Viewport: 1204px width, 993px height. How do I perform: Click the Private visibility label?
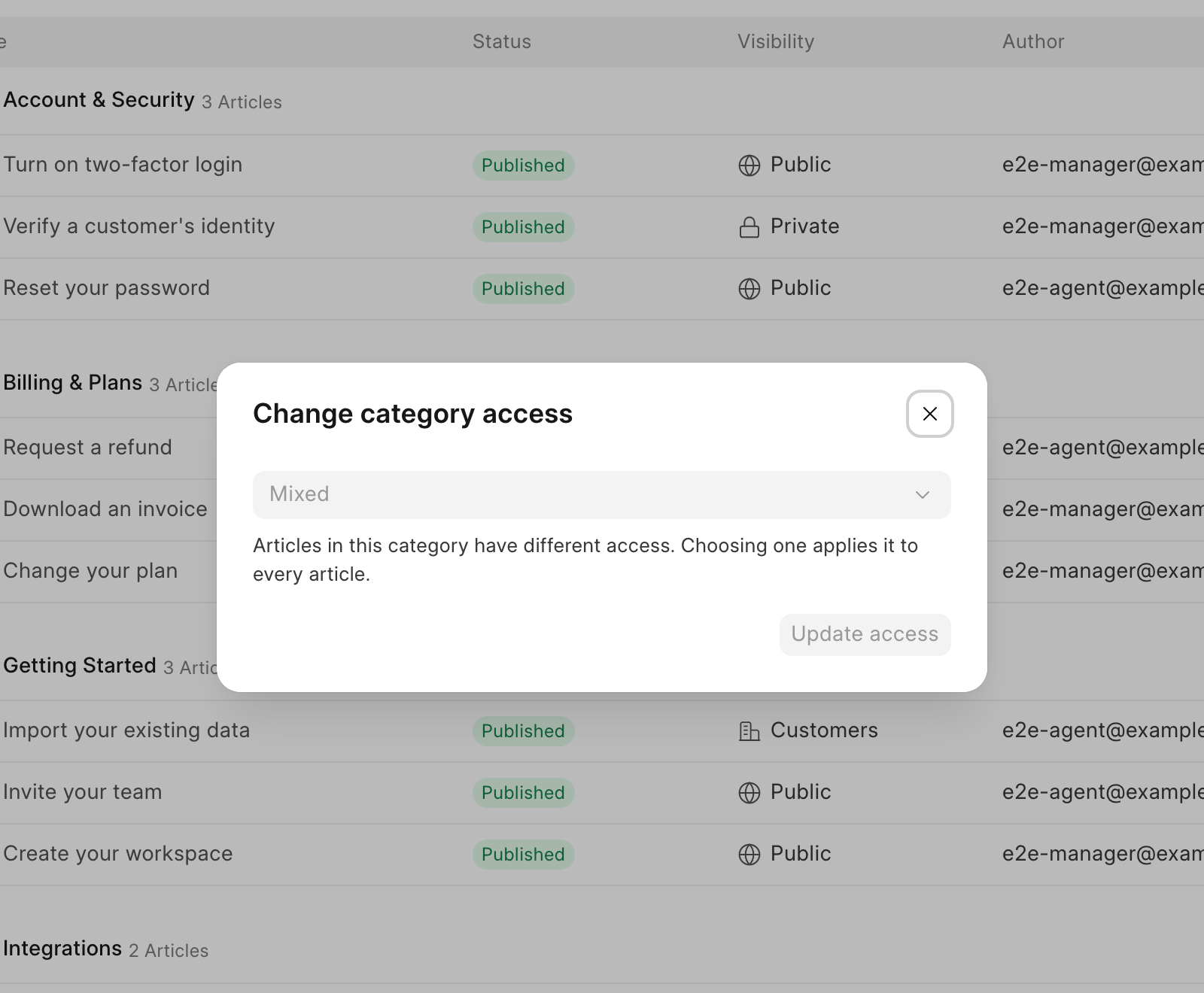(805, 226)
